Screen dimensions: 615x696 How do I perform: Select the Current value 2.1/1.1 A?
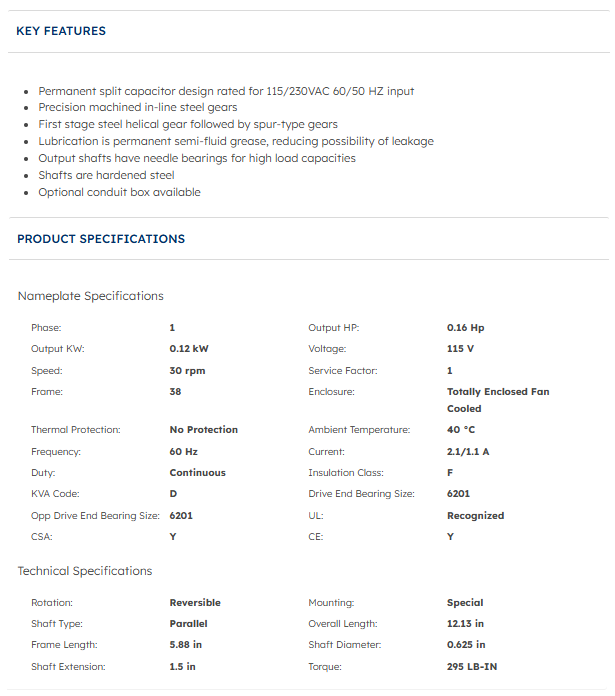(468, 452)
